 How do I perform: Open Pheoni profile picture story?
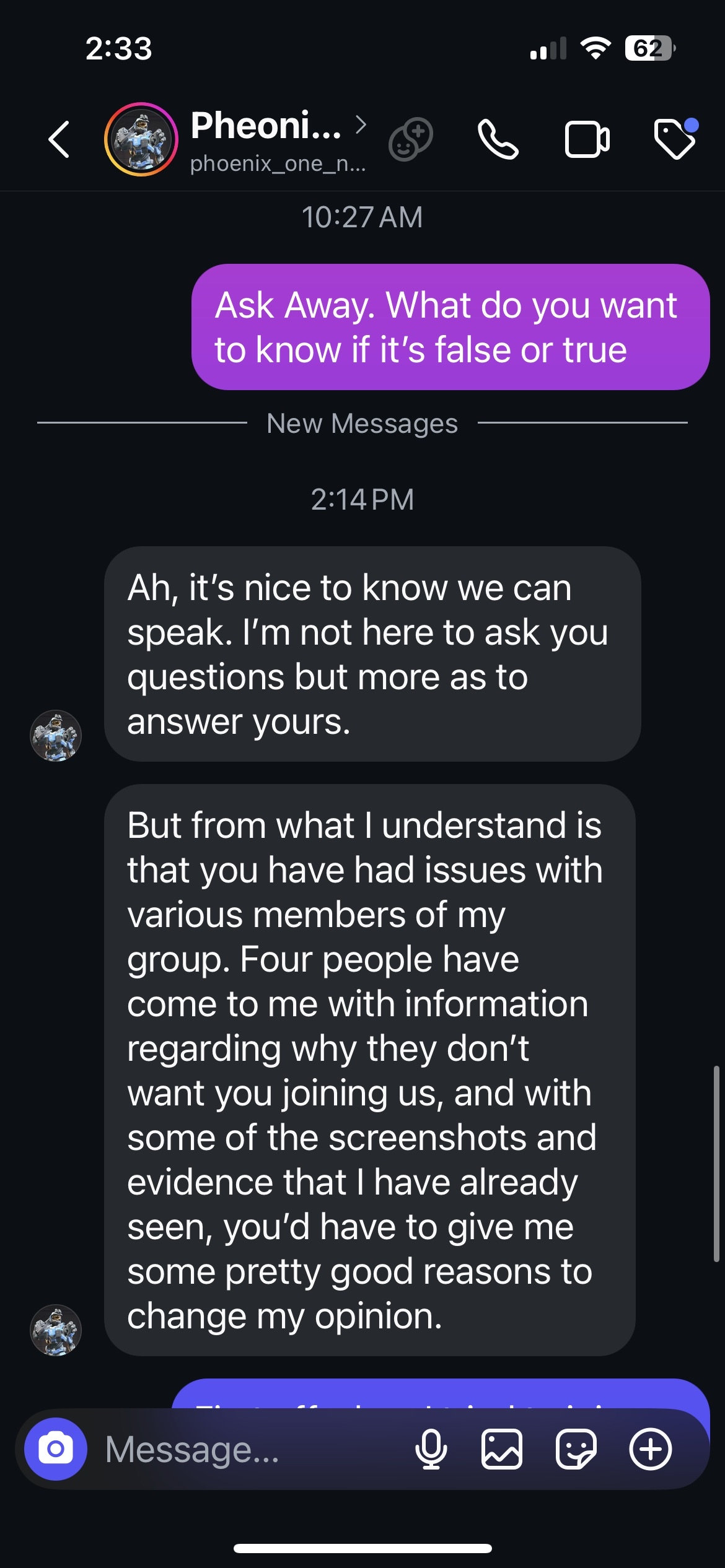[x=141, y=139]
